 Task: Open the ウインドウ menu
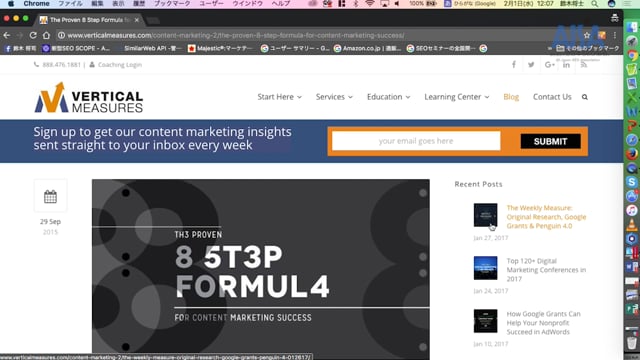[x=247, y=4]
